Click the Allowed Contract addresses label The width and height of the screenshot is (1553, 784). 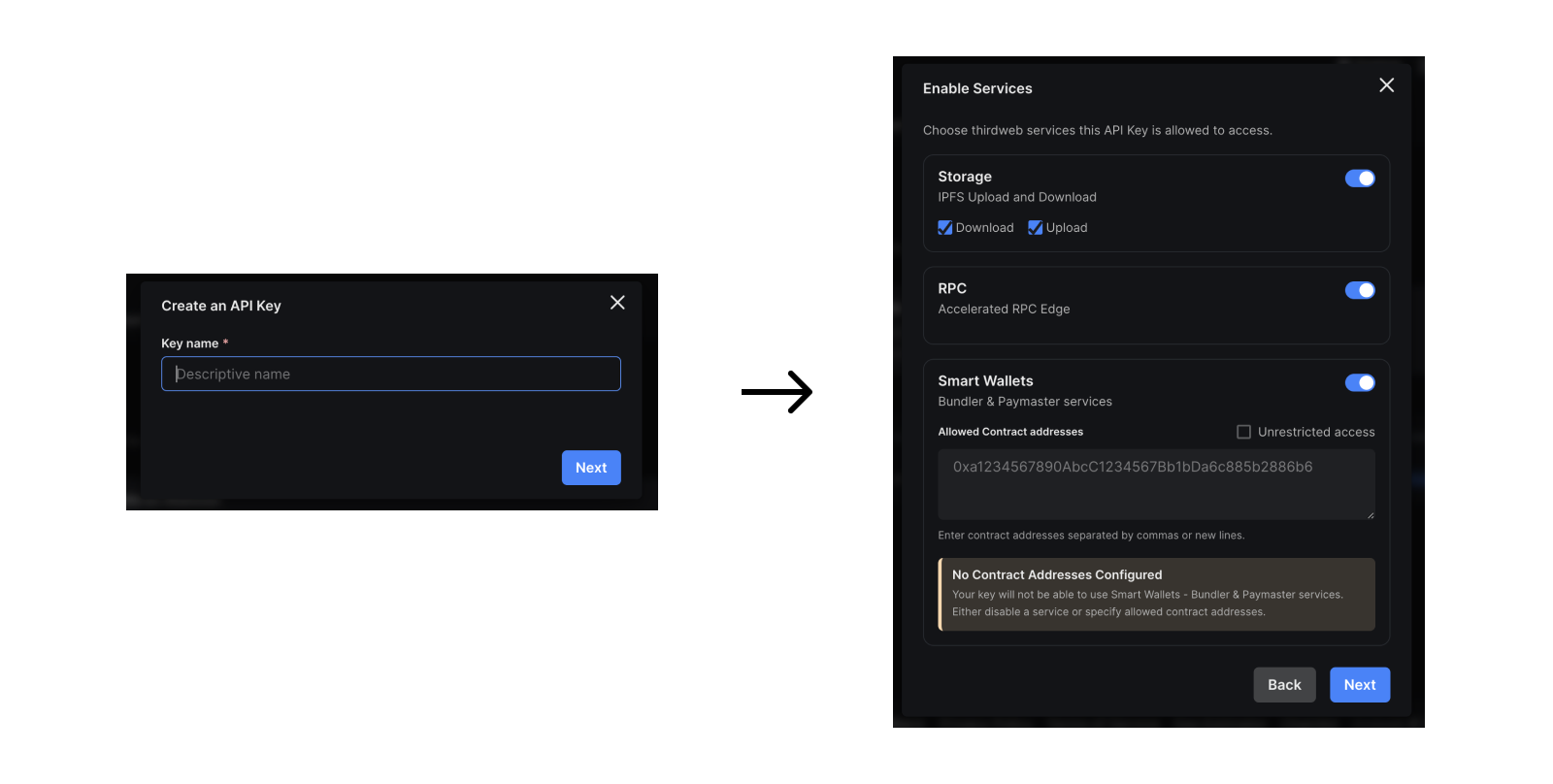(1009, 432)
